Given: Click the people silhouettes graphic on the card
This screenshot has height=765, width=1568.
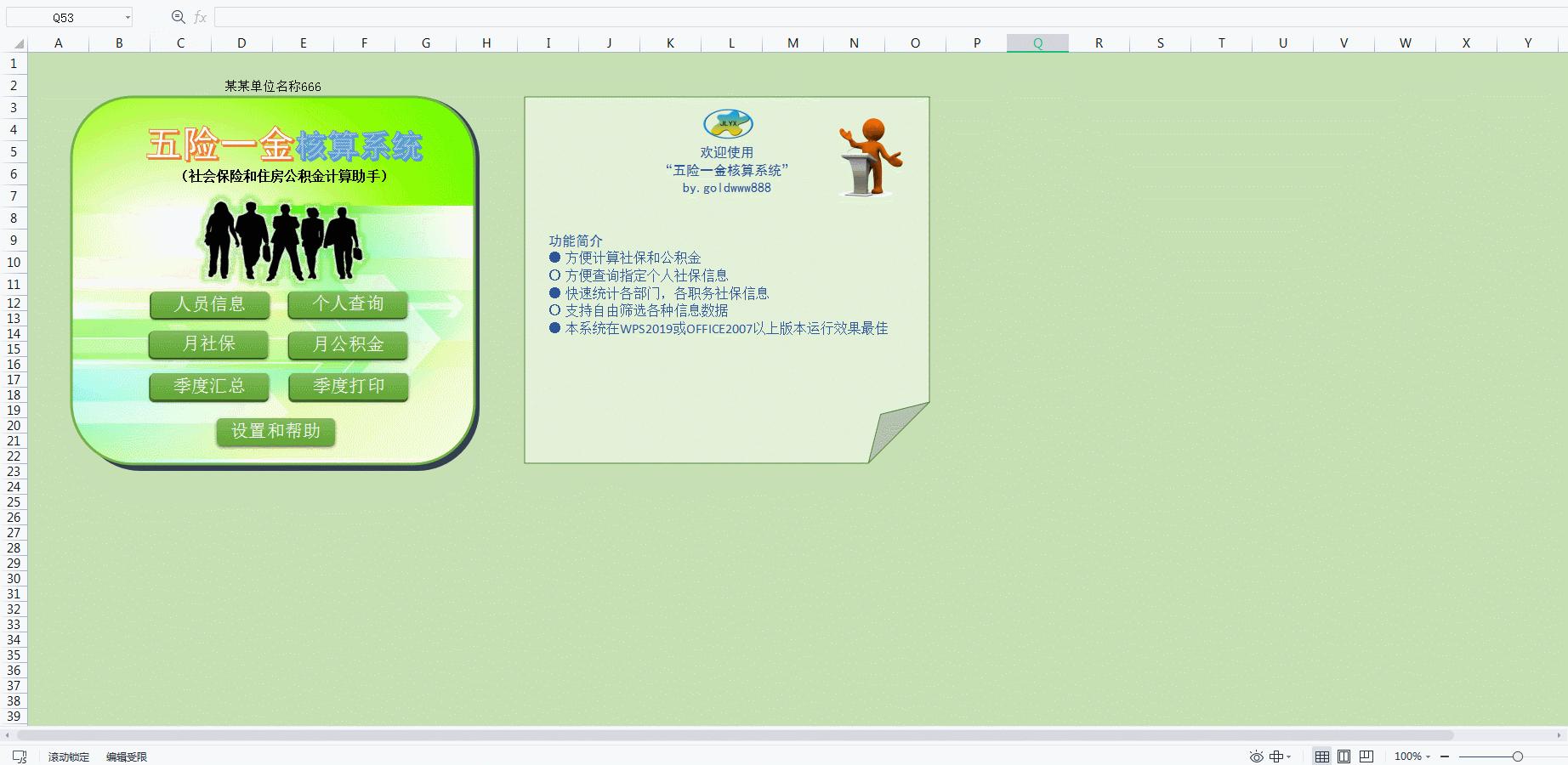Looking at the screenshot, I should point(279,241).
